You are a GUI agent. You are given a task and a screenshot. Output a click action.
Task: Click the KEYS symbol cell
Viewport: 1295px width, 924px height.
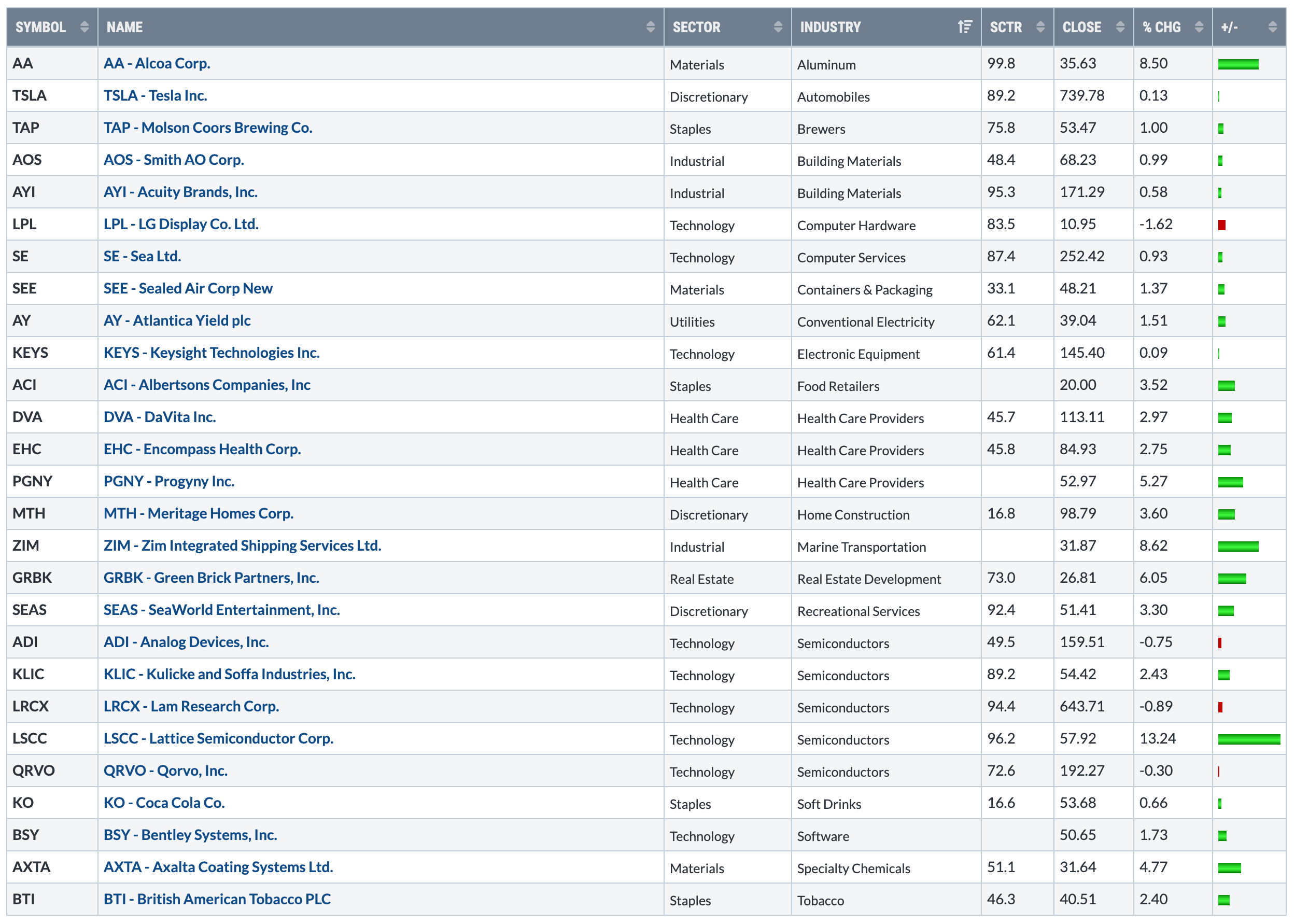point(31,353)
